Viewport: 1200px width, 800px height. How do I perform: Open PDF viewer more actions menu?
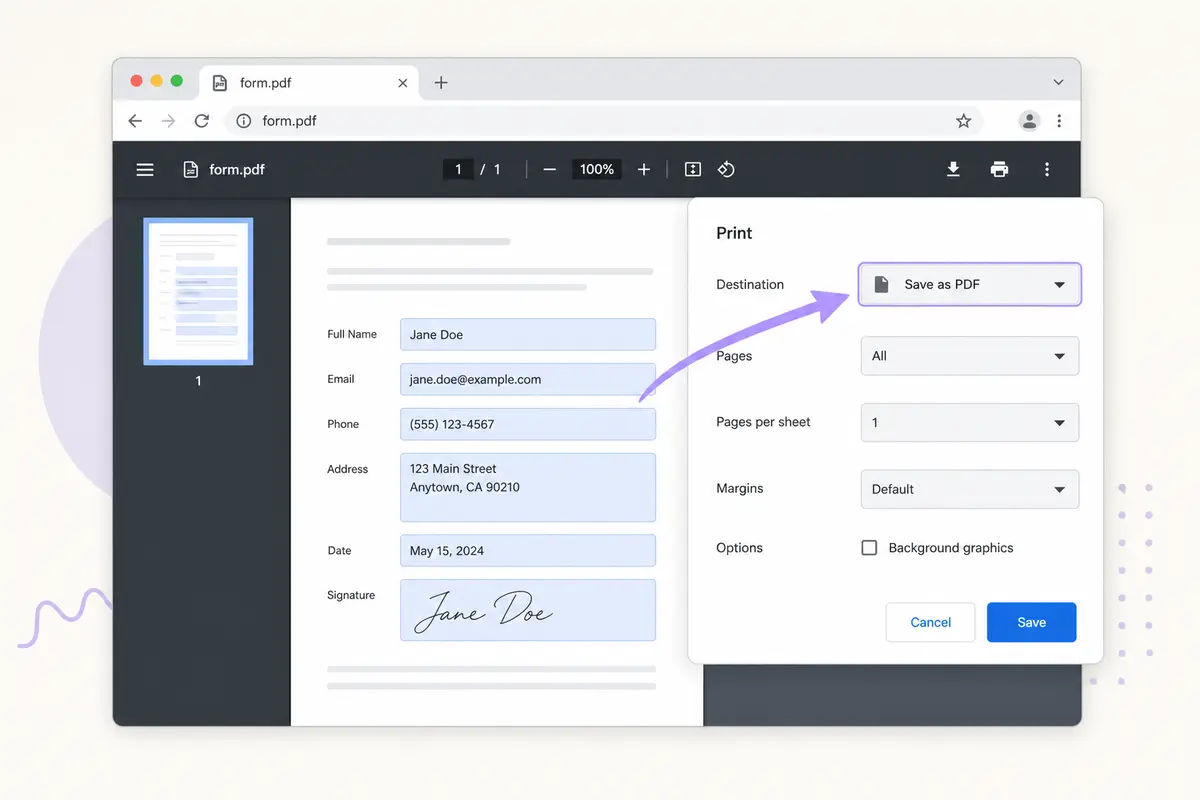point(1047,170)
